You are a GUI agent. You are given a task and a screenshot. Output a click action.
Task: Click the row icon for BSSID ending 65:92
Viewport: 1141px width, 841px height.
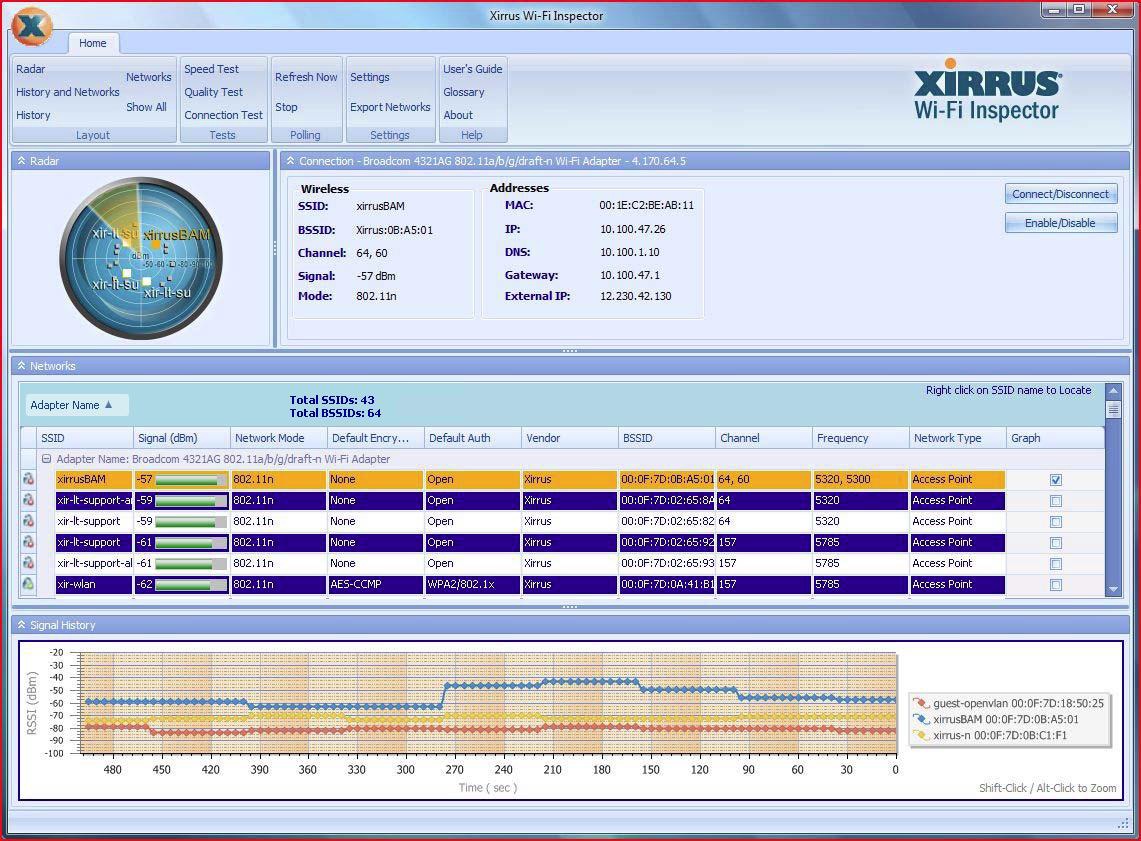[28, 542]
